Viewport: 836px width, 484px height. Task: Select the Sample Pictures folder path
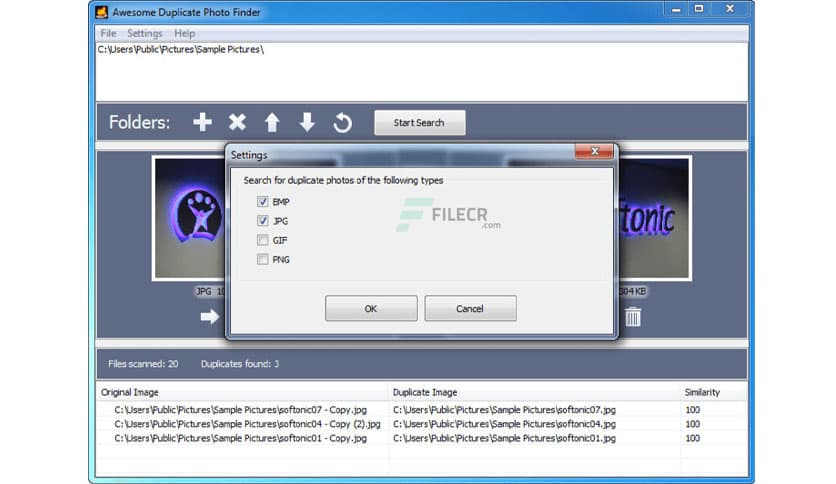pos(180,50)
